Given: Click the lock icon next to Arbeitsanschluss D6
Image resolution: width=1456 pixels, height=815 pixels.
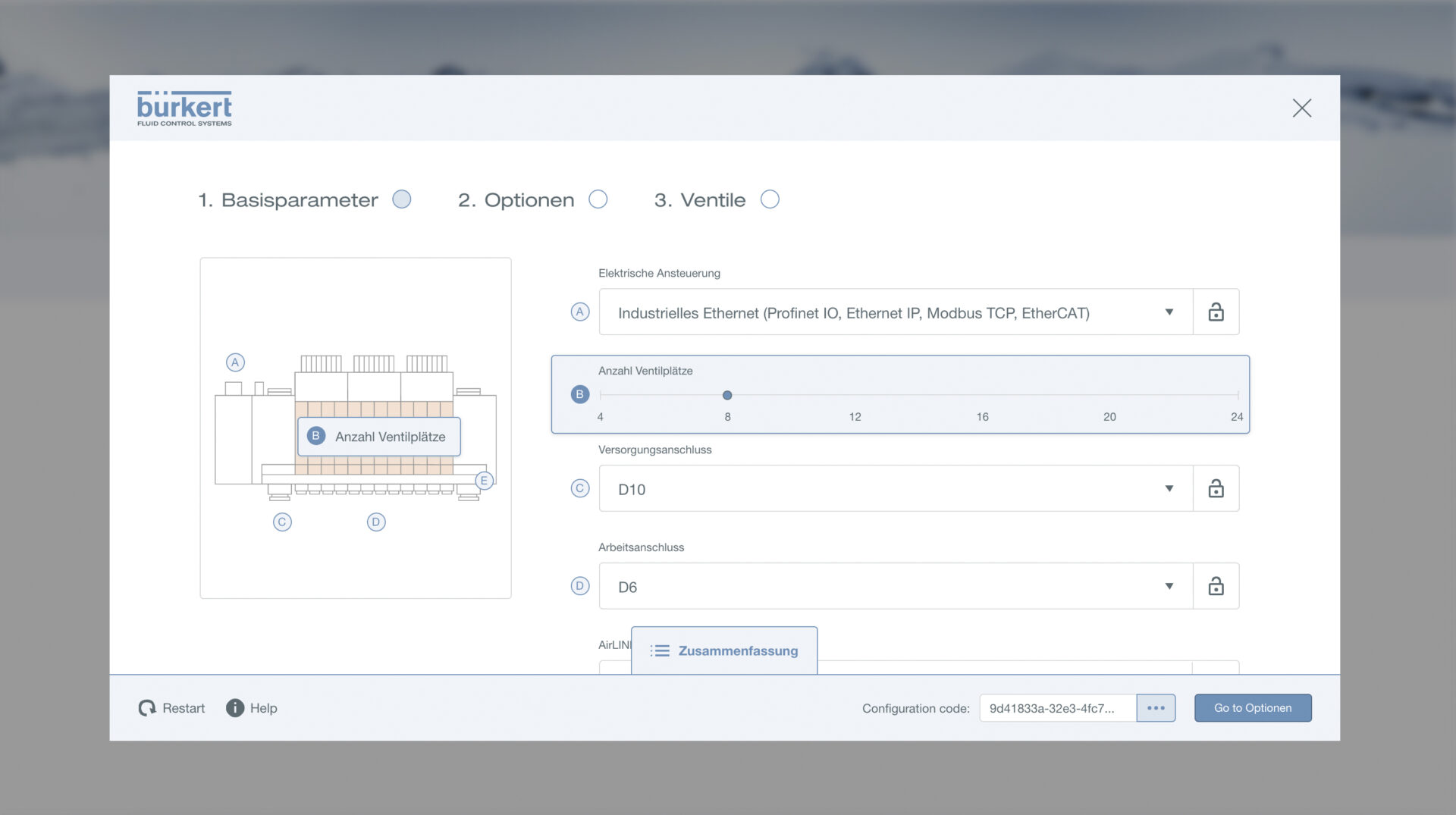Looking at the screenshot, I should [1216, 586].
